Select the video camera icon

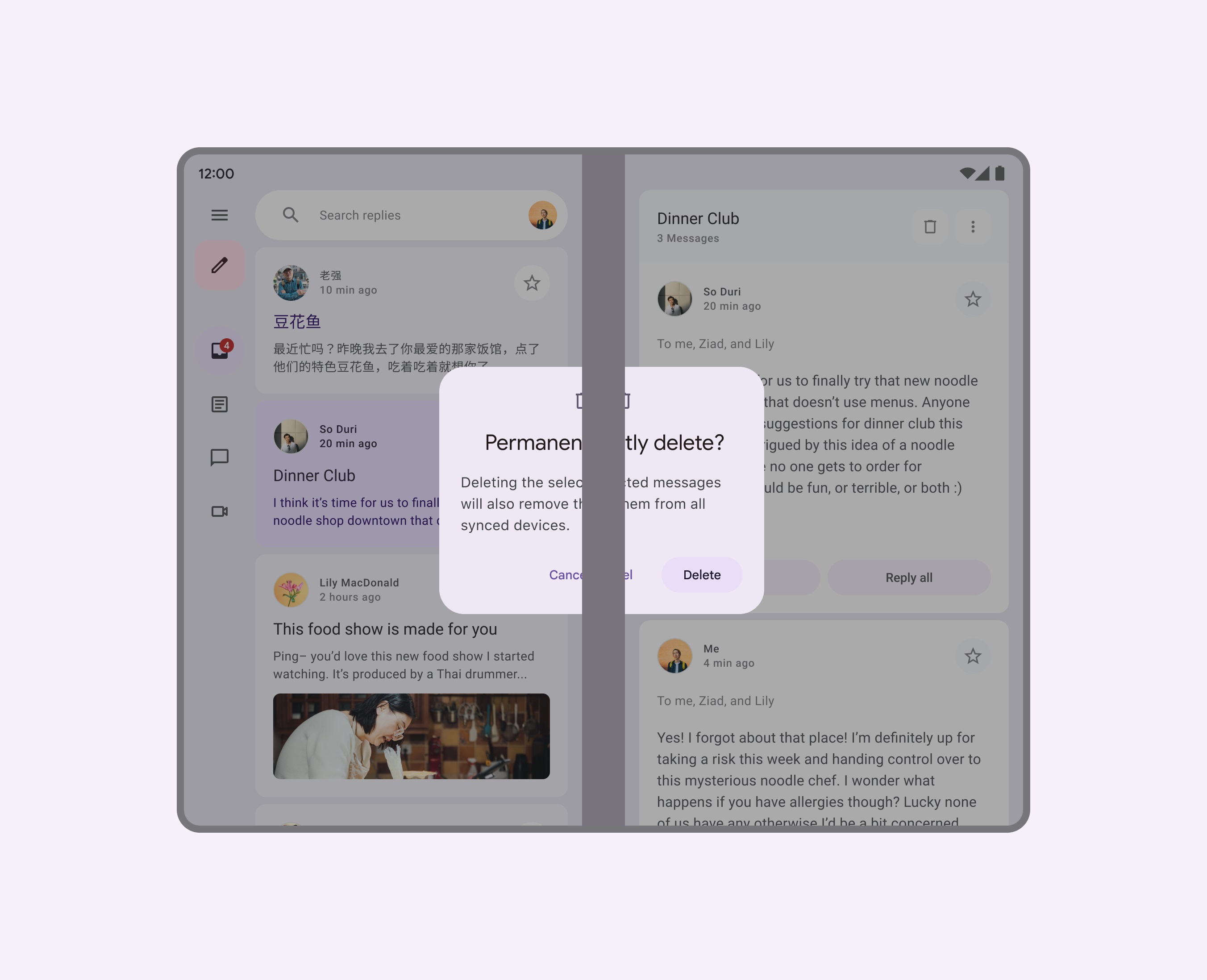[x=219, y=510]
